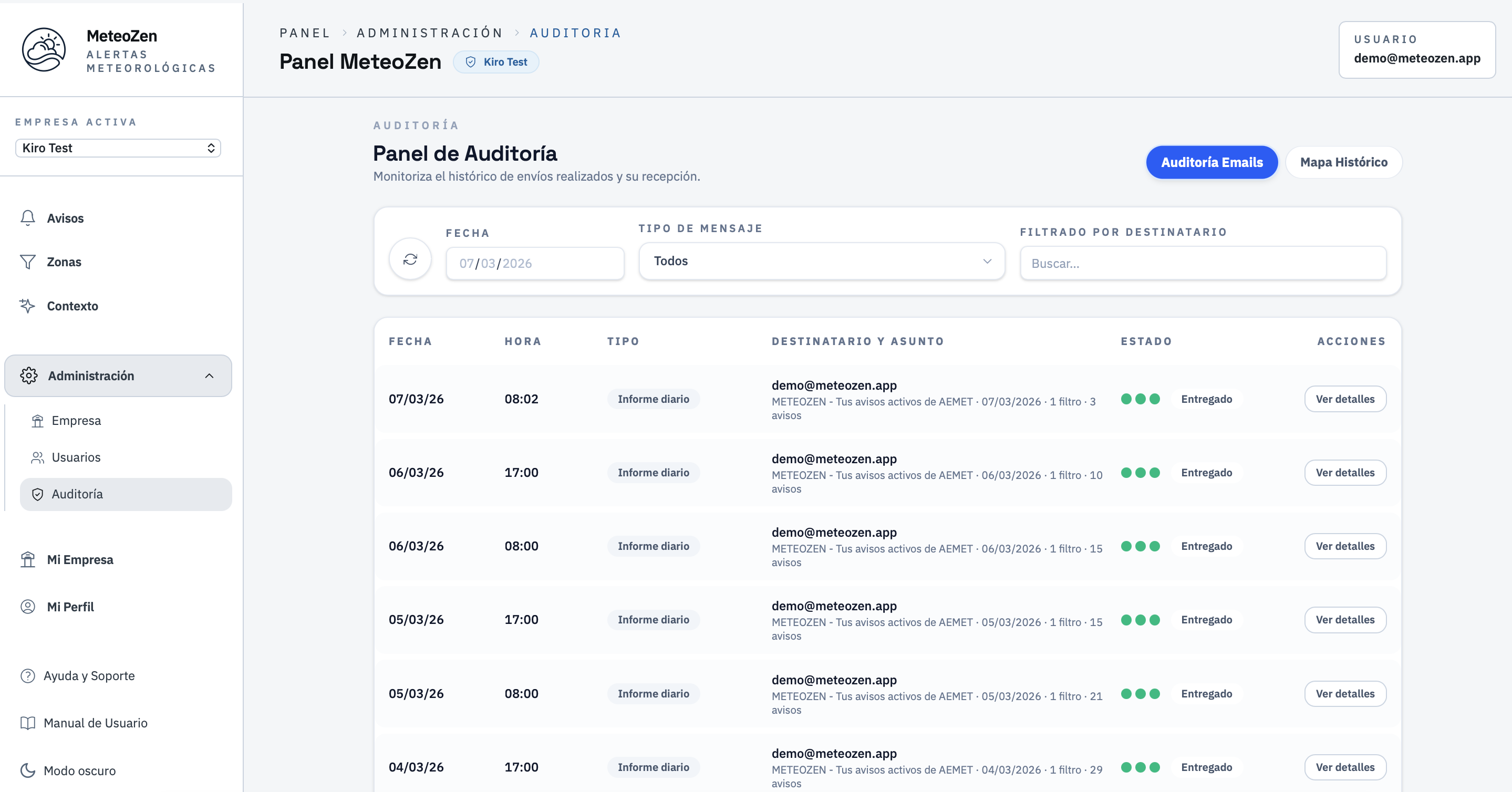Click the MeteoZen cloud-sun logo
The height and width of the screenshot is (792, 1512).
click(x=44, y=50)
